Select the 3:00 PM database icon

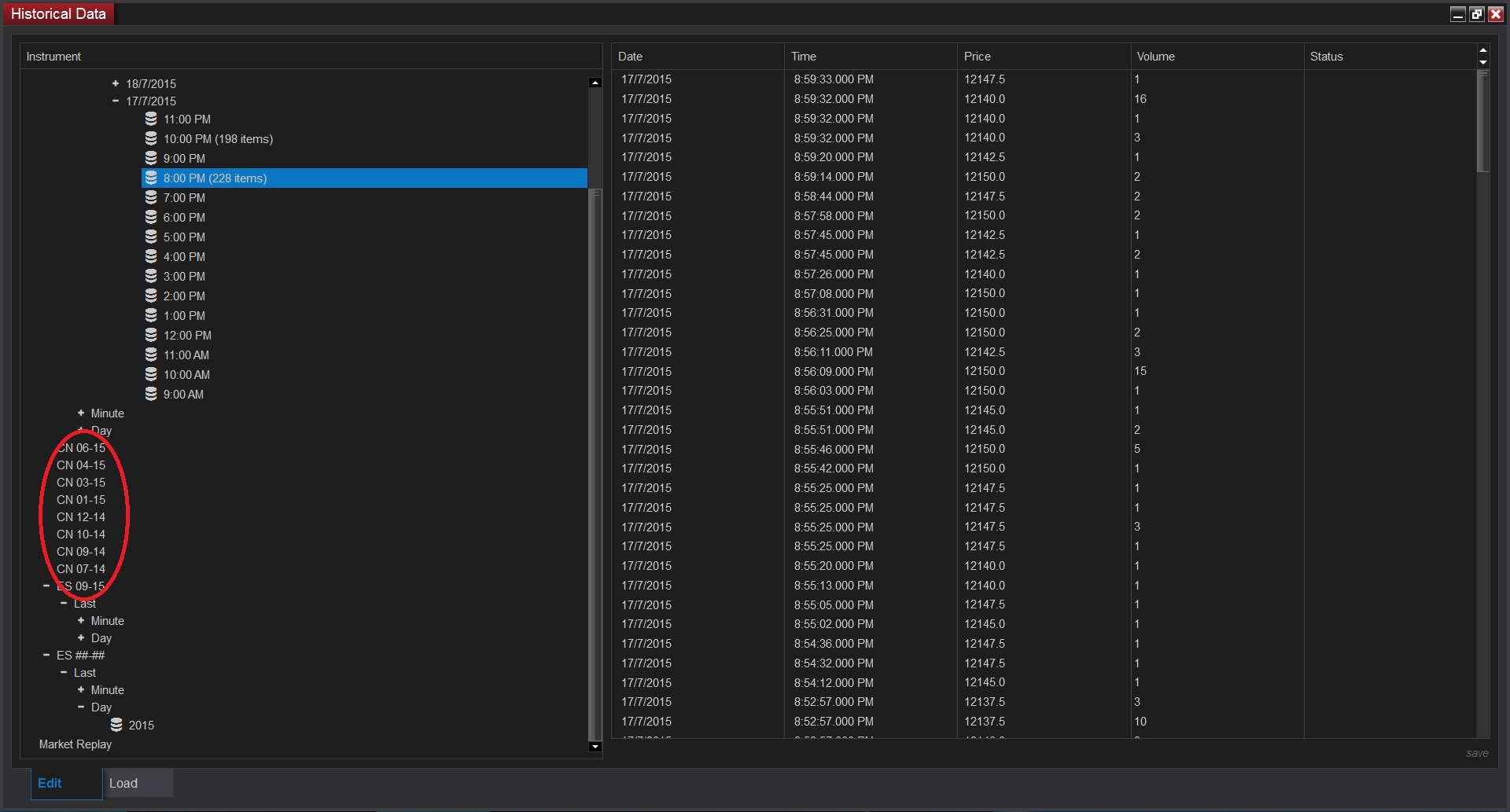click(x=151, y=276)
